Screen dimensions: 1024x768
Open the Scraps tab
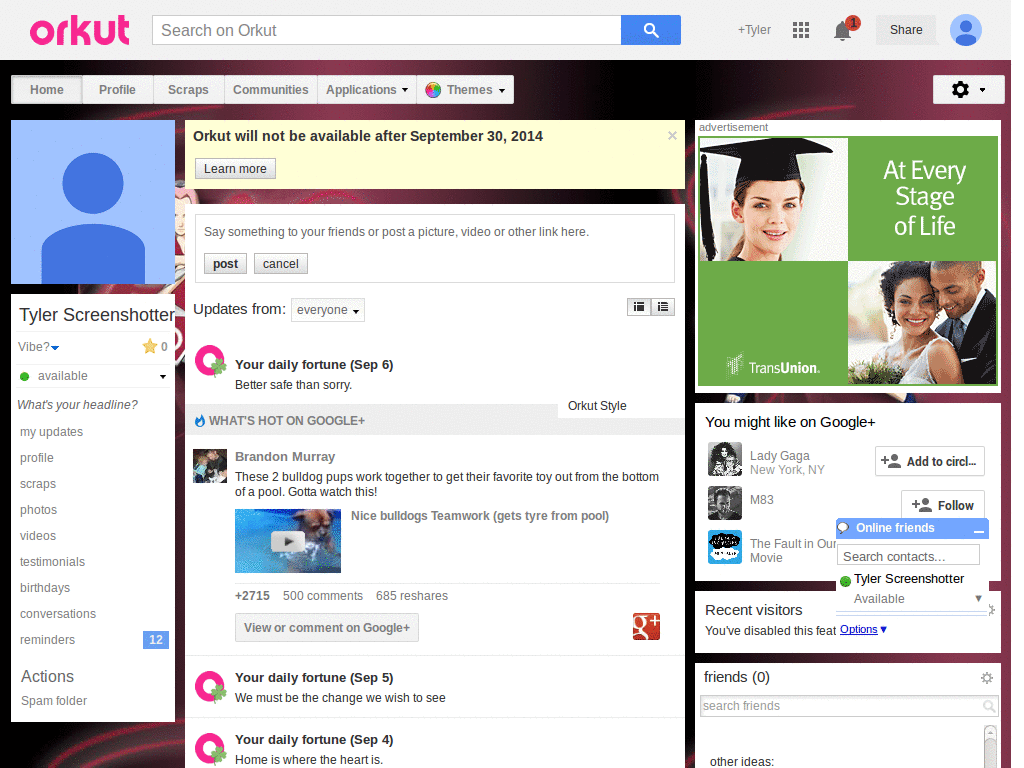[x=188, y=89]
